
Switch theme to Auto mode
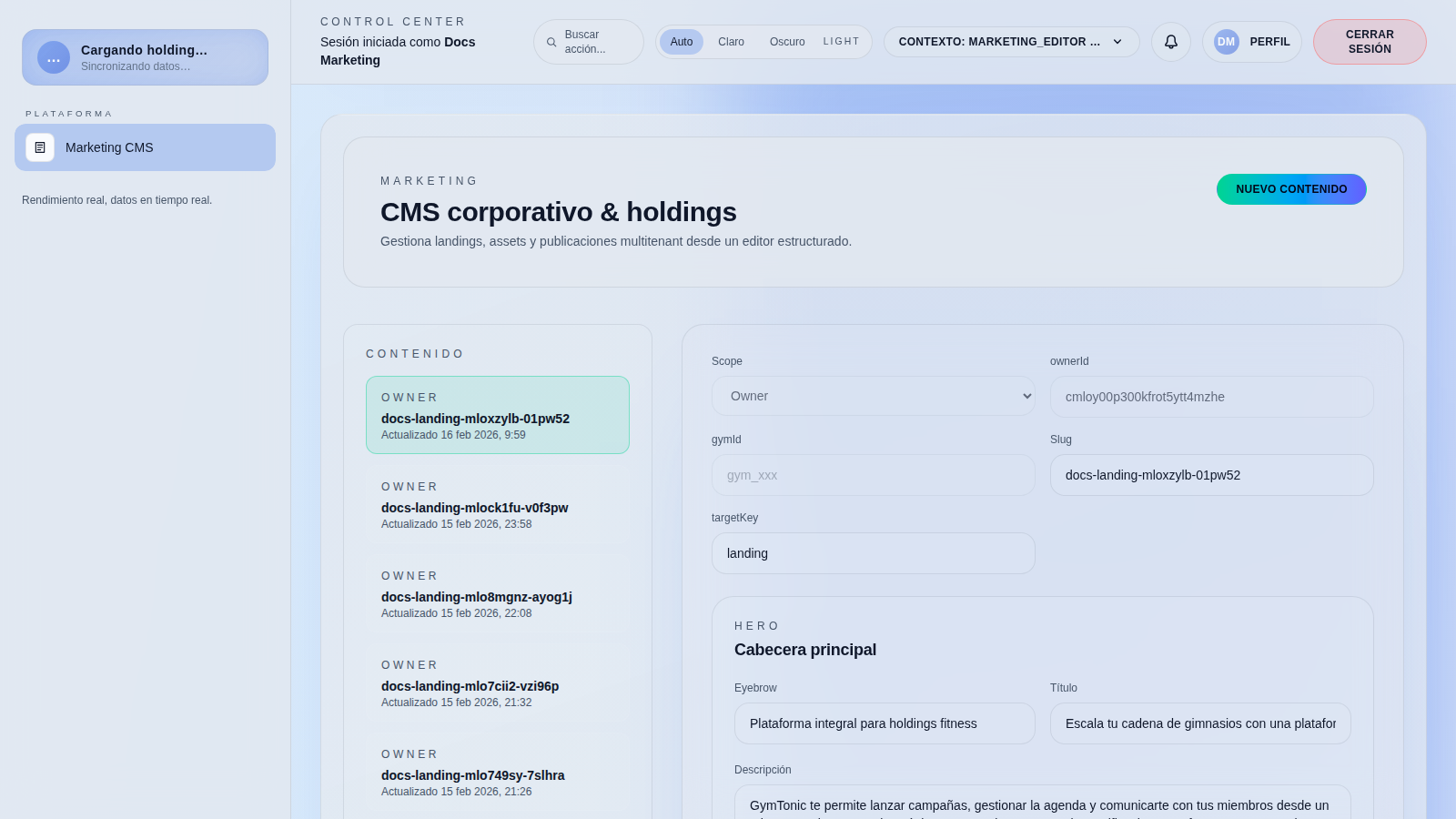(x=681, y=42)
